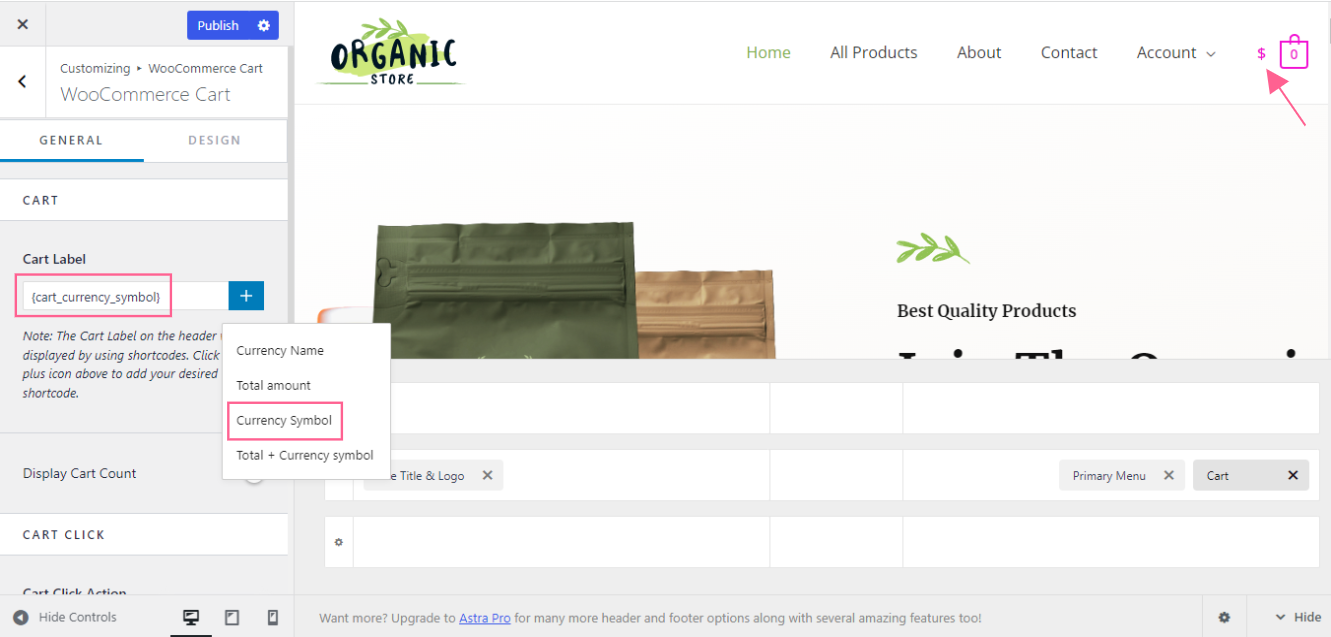Switch to desktop preview icon
This screenshot has height=637, width=1331.
[191, 617]
